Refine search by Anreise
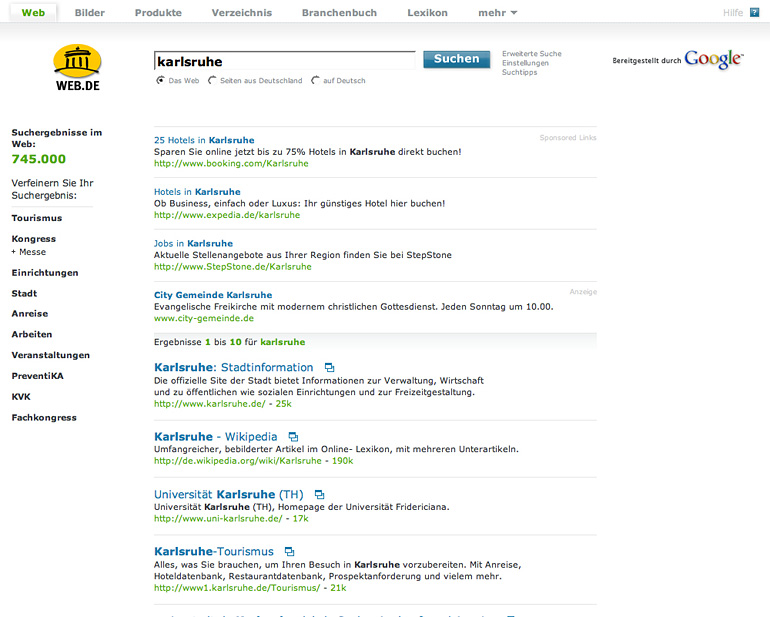Viewport: 770px width, 617px height. [29, 313]
